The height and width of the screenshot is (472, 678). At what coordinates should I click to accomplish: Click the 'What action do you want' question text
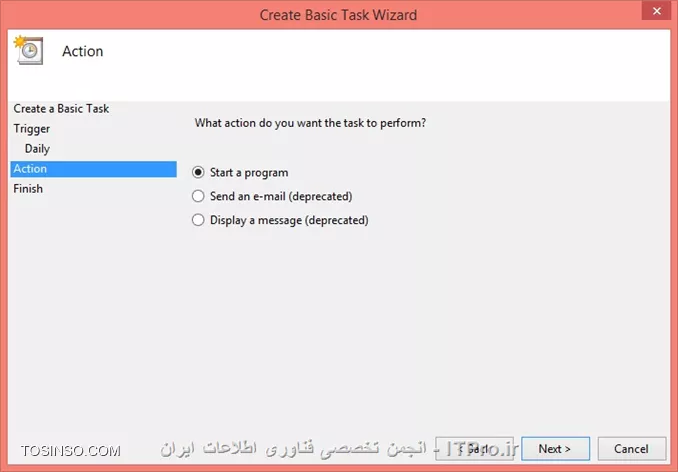(x=310, y=123)
